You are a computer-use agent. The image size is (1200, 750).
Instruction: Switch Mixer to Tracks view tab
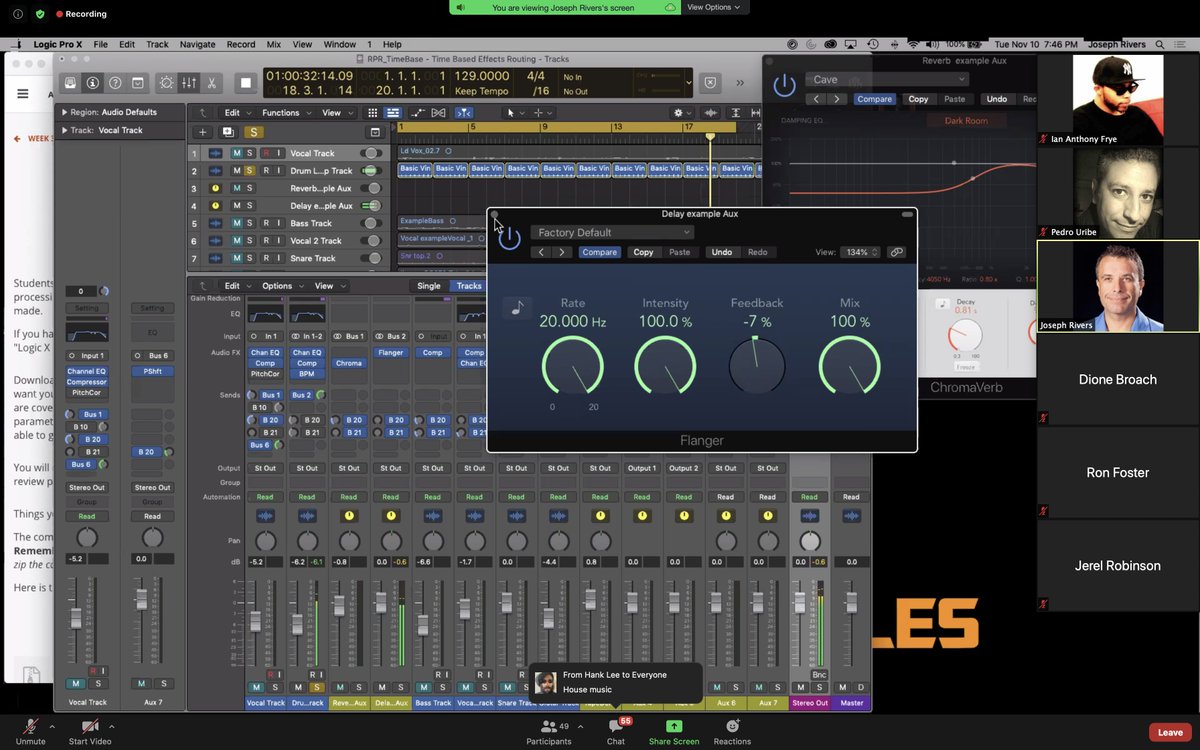coord(469,286)
